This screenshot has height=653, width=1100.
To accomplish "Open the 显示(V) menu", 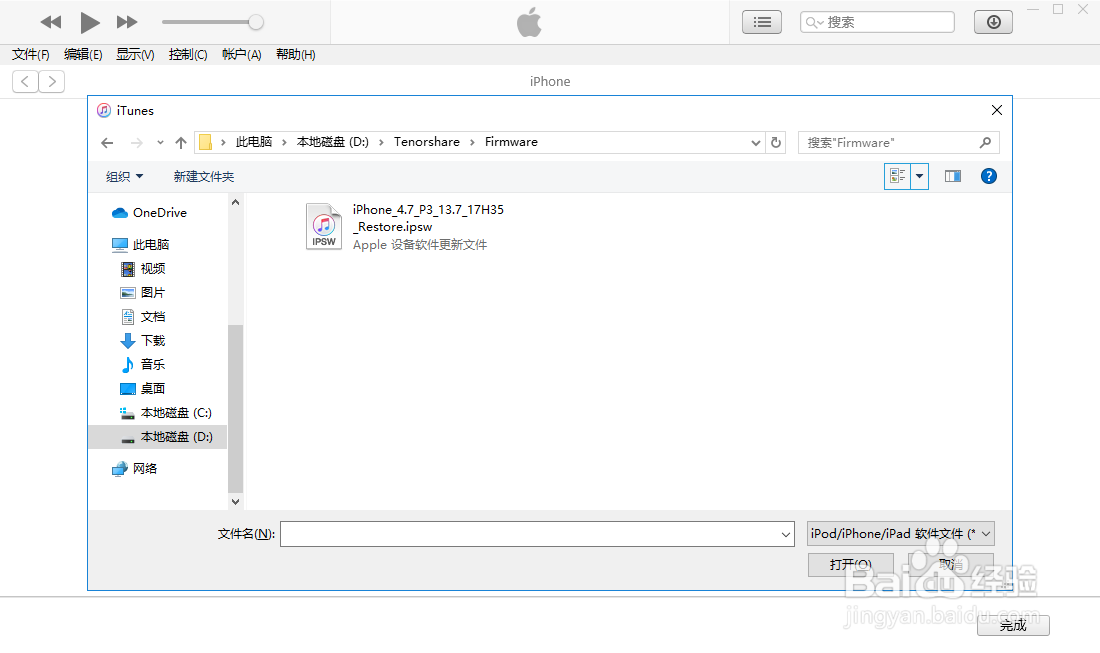I will [x=135, y=55].
